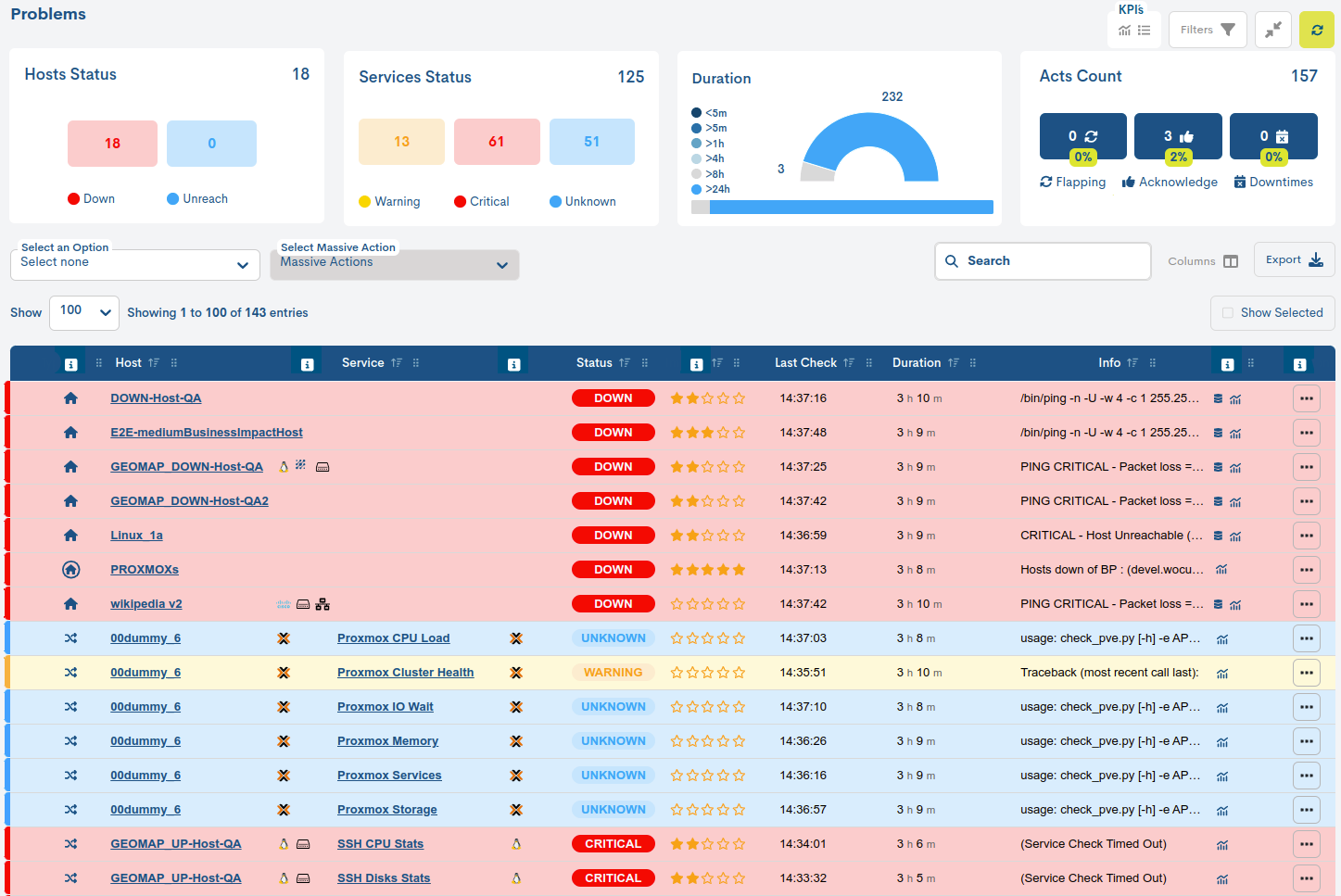Enable the Show Selected checkbox
Image resolution: width=1341 pixels, height=896 pixels.
1228,313
